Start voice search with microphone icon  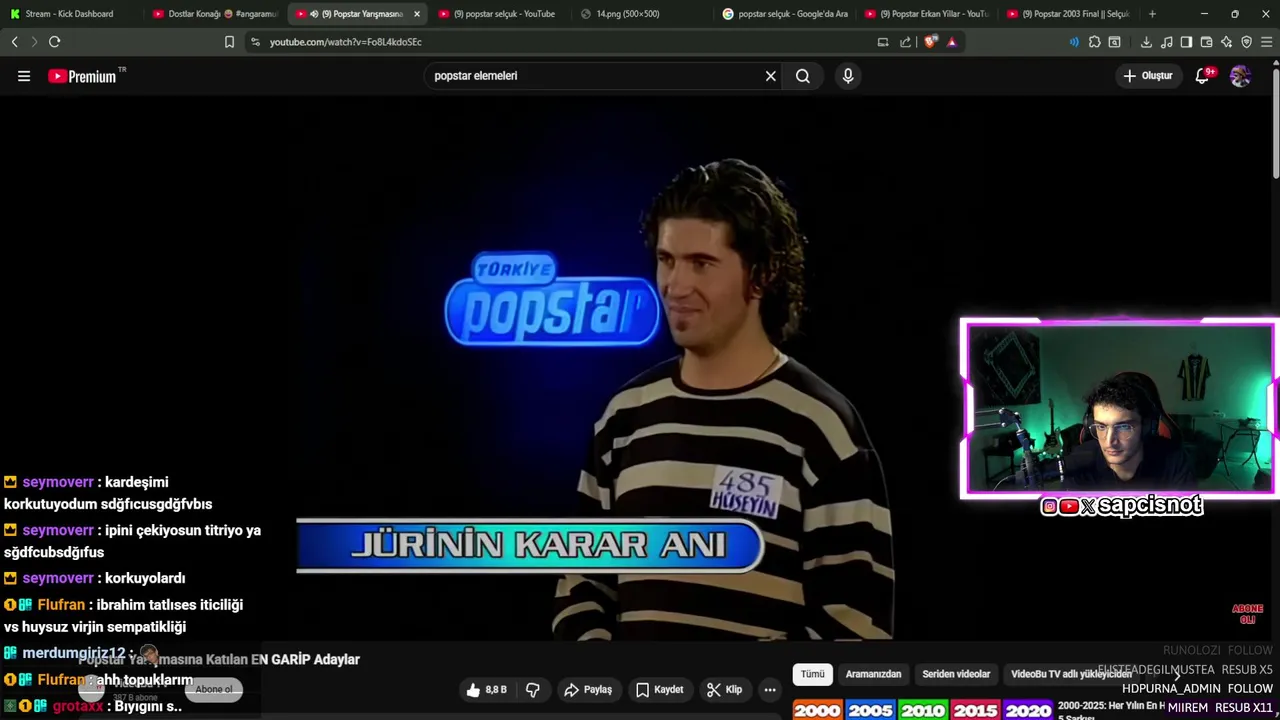(x=848, y=76)
